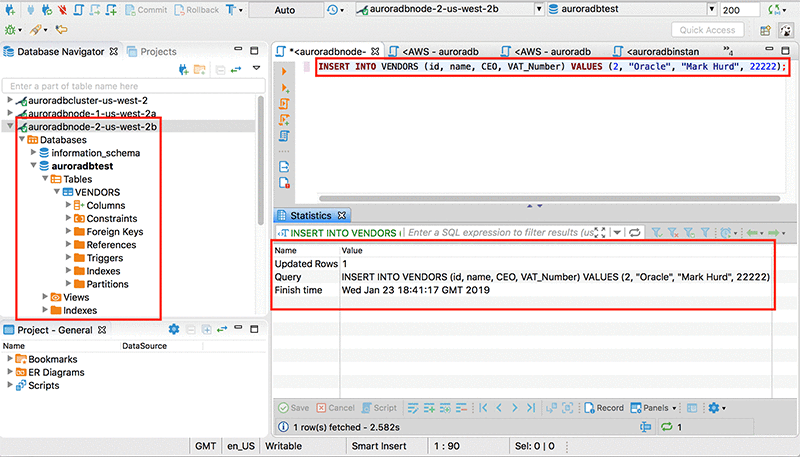Click the New Connection plug icon in top toolbar

(10, 9)
